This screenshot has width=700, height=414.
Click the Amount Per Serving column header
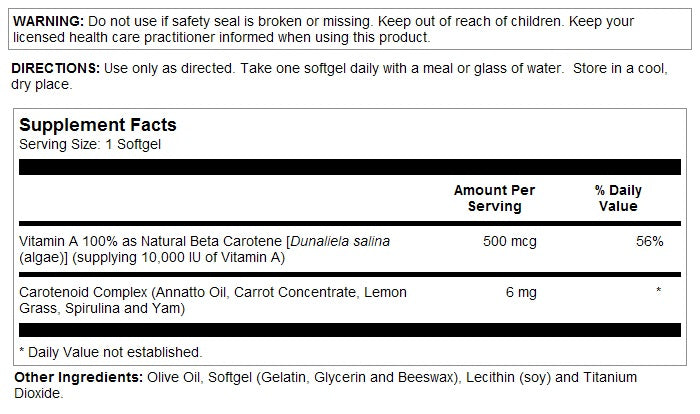click(x=494, y=198)
